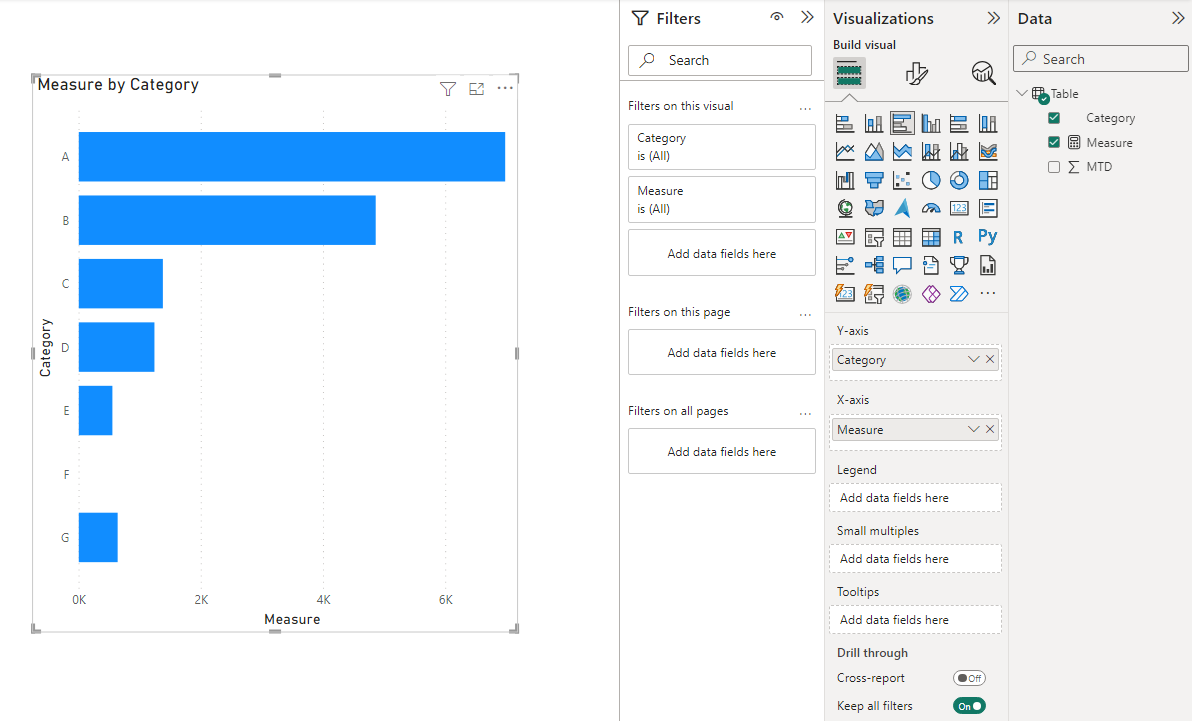The width and height of the screenshot is (1192, 721).
Task: Add the Card (123) visual
Action: tap(959, 208)
